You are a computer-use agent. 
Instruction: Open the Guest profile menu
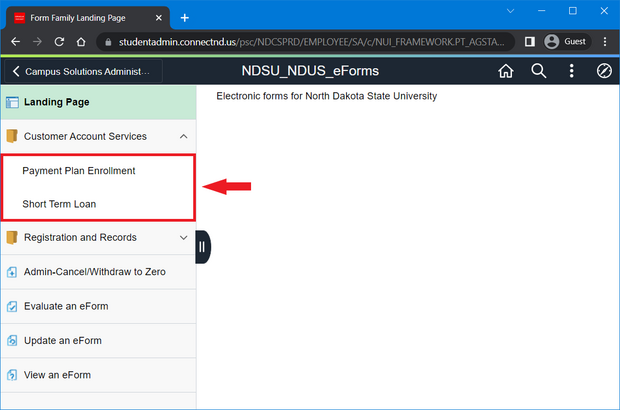point(566,42)
